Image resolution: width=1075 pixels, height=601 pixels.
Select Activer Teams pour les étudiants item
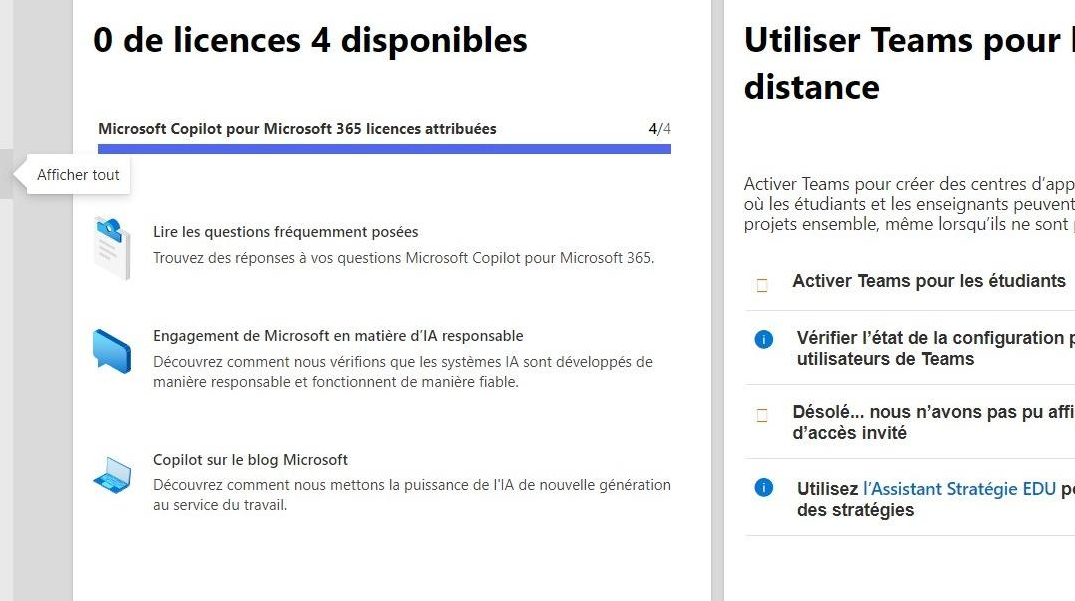pos(910,282)
